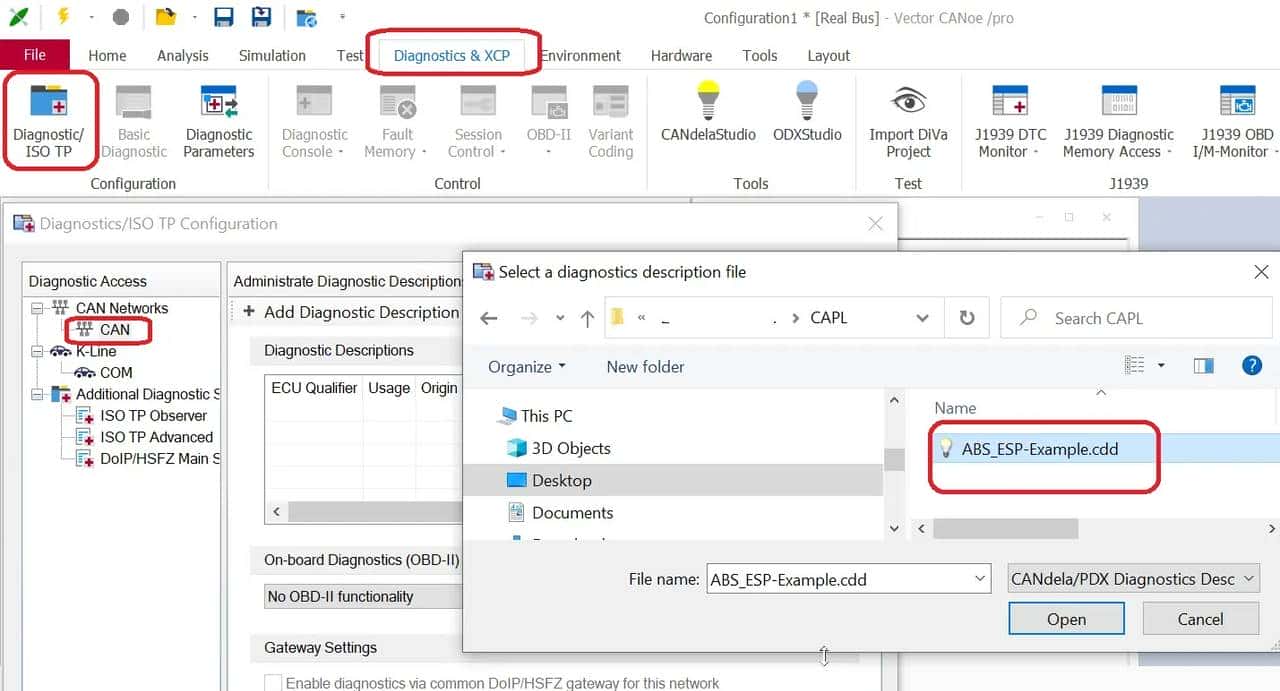Expand the file name combo box
This screenshot has height=691, width=1280.
tap(979, 579)
